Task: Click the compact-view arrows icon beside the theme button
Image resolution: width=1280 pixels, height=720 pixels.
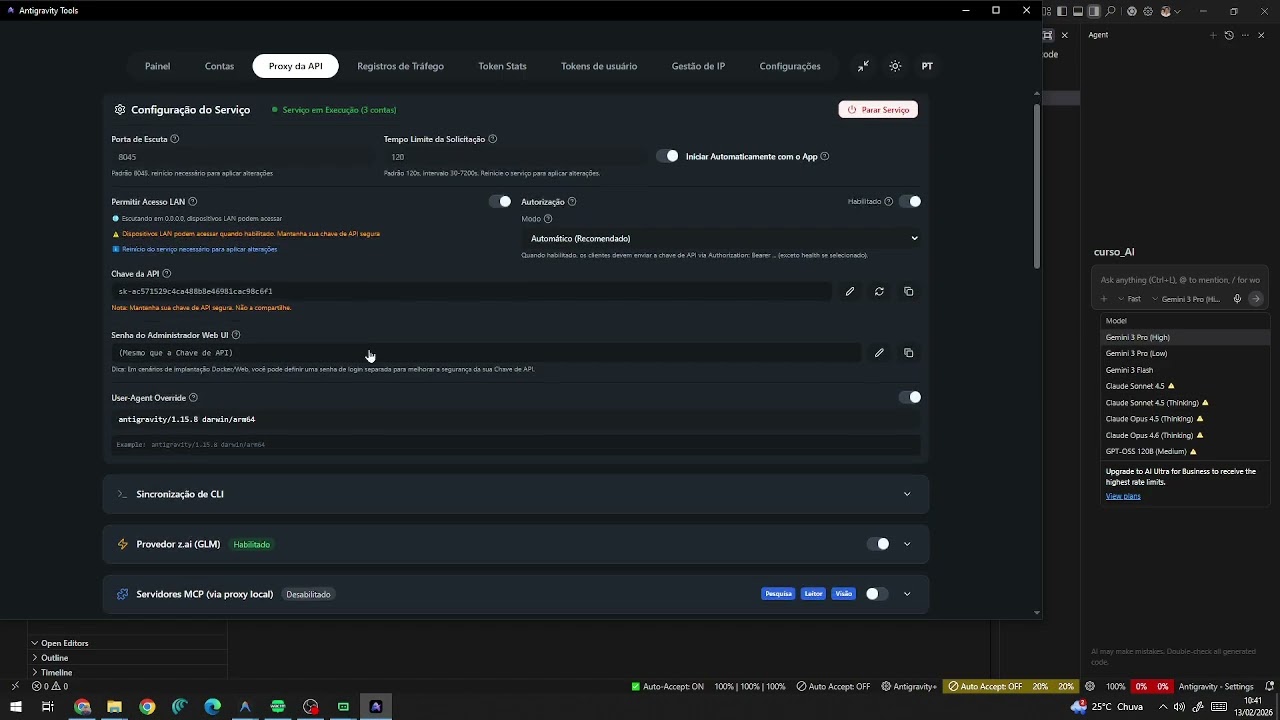Action: (863, 66)
